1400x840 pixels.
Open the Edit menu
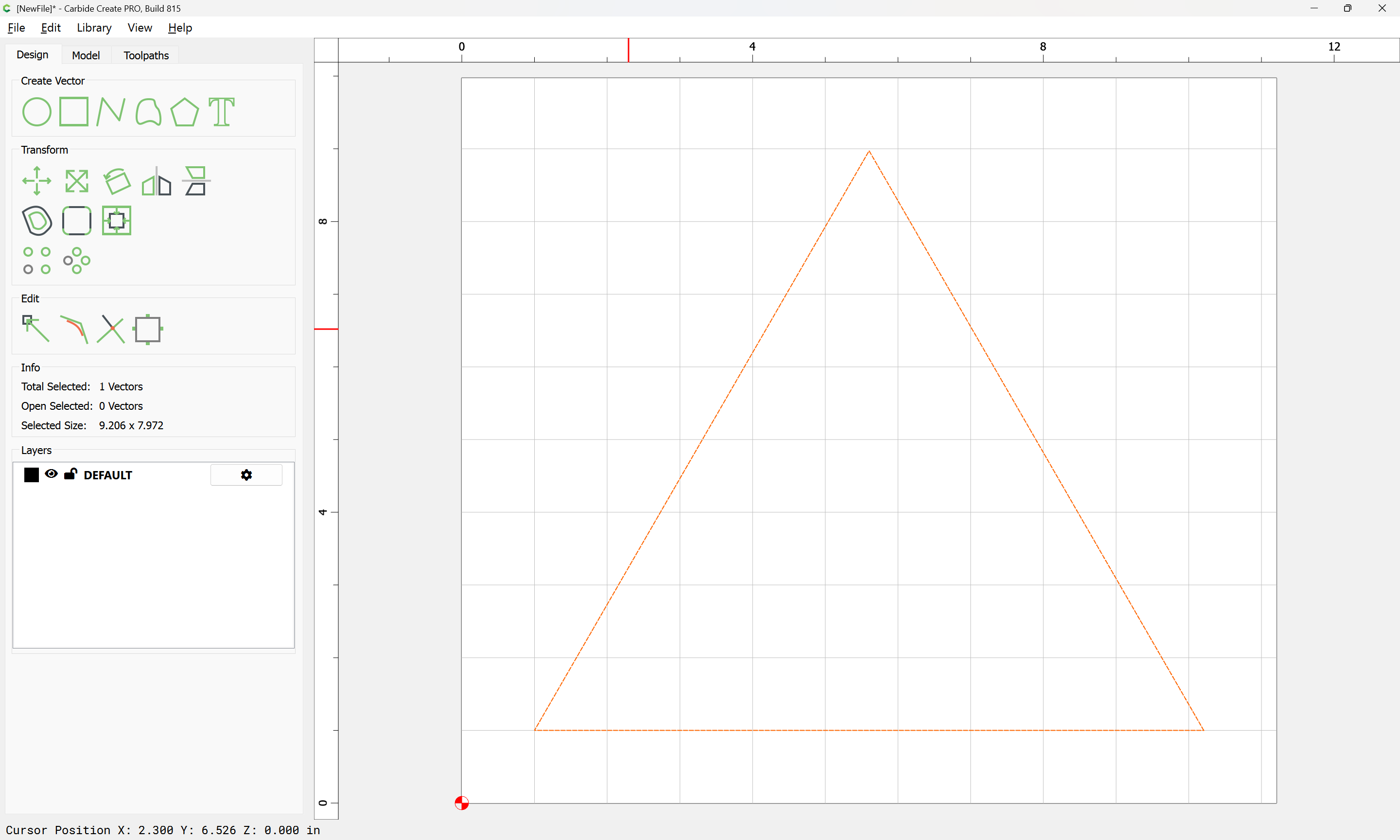pos(51,27)
